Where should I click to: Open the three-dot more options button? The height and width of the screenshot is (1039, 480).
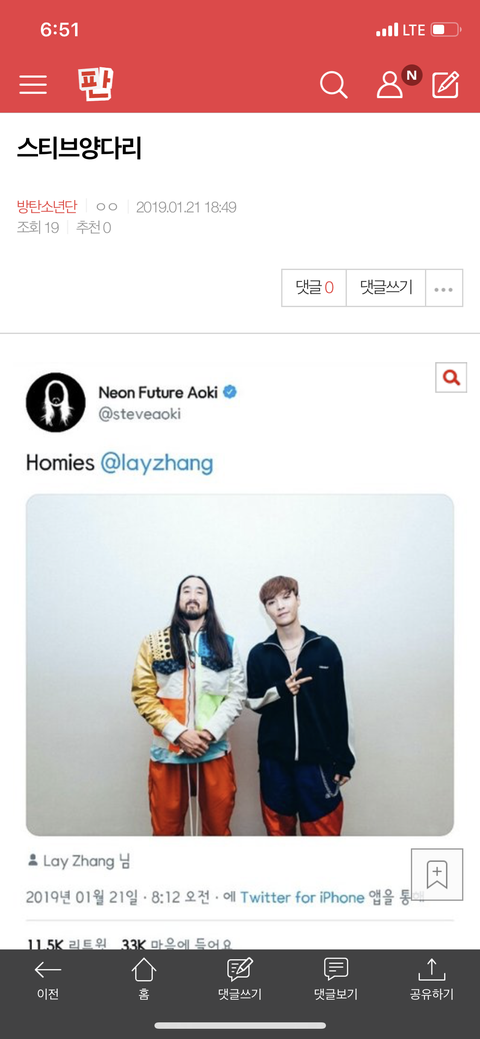click(444, 288)
